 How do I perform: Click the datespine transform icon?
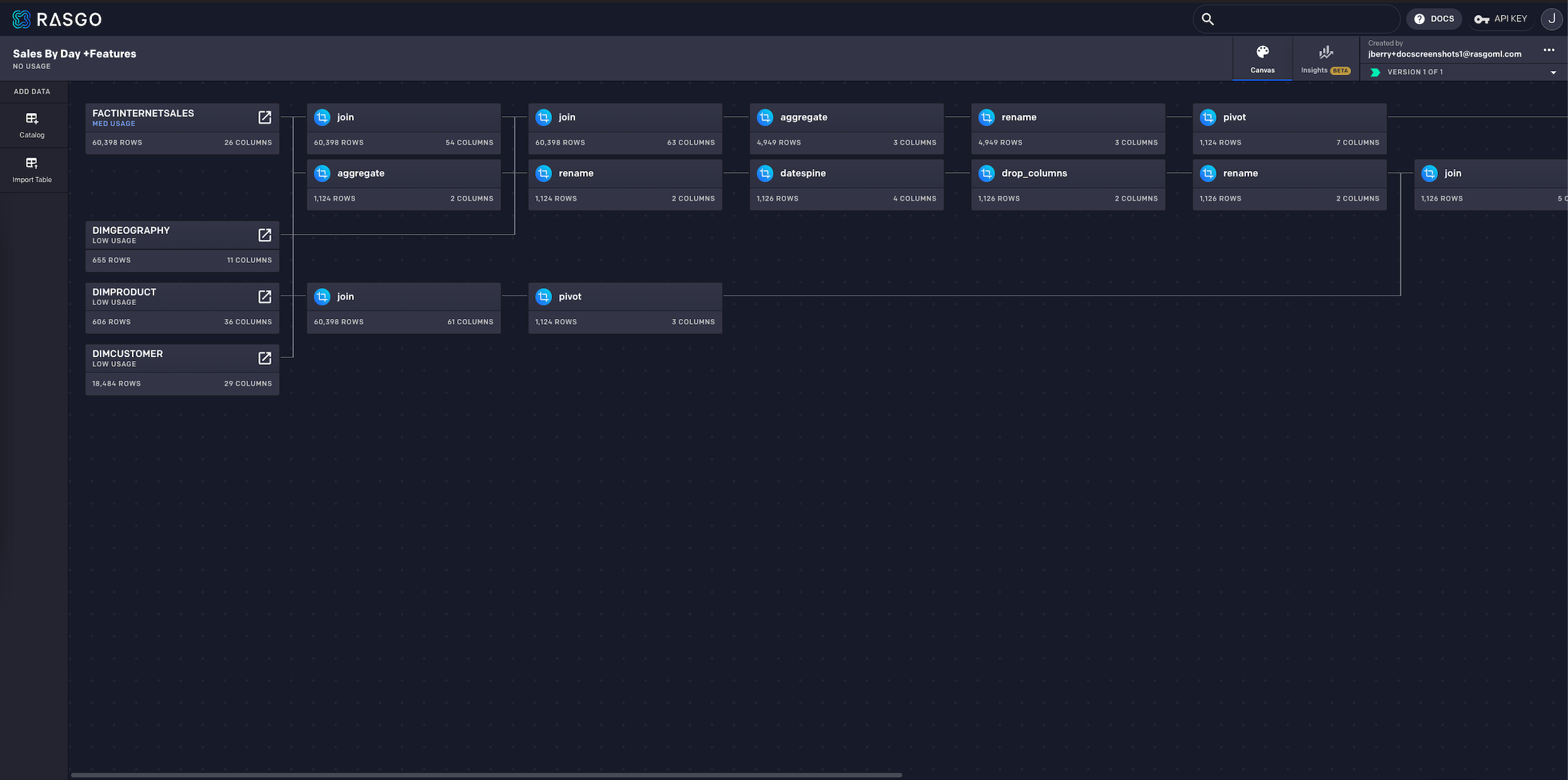pos(765,173)
